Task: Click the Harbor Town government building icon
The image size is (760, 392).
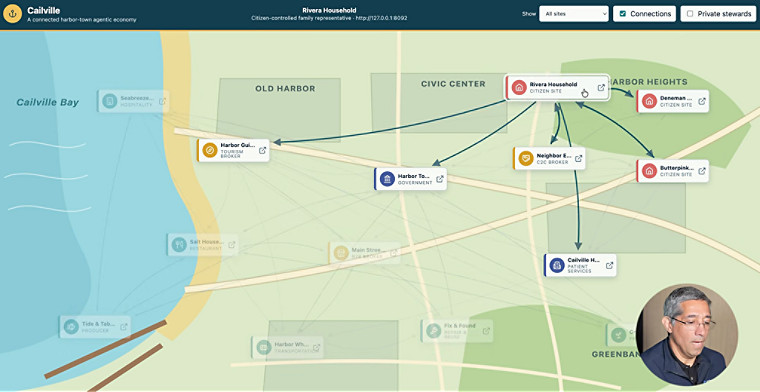Action: coord(387,179)
